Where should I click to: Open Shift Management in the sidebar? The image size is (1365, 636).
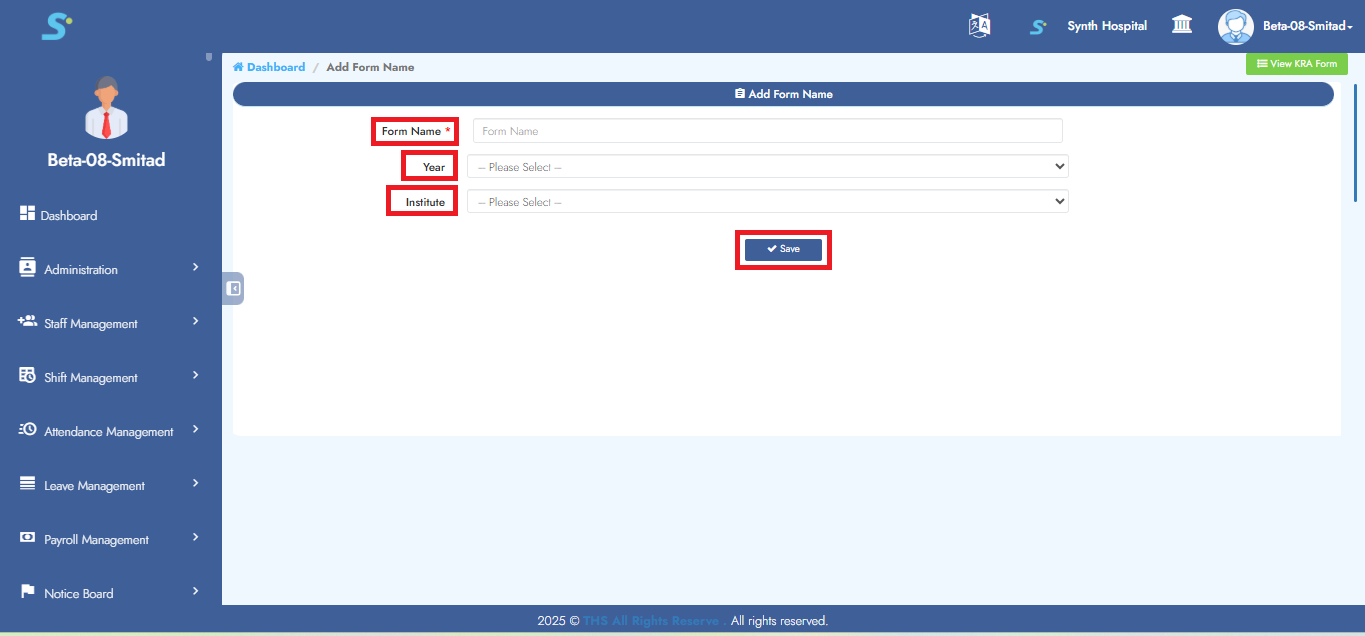click(x=90, y=378)
